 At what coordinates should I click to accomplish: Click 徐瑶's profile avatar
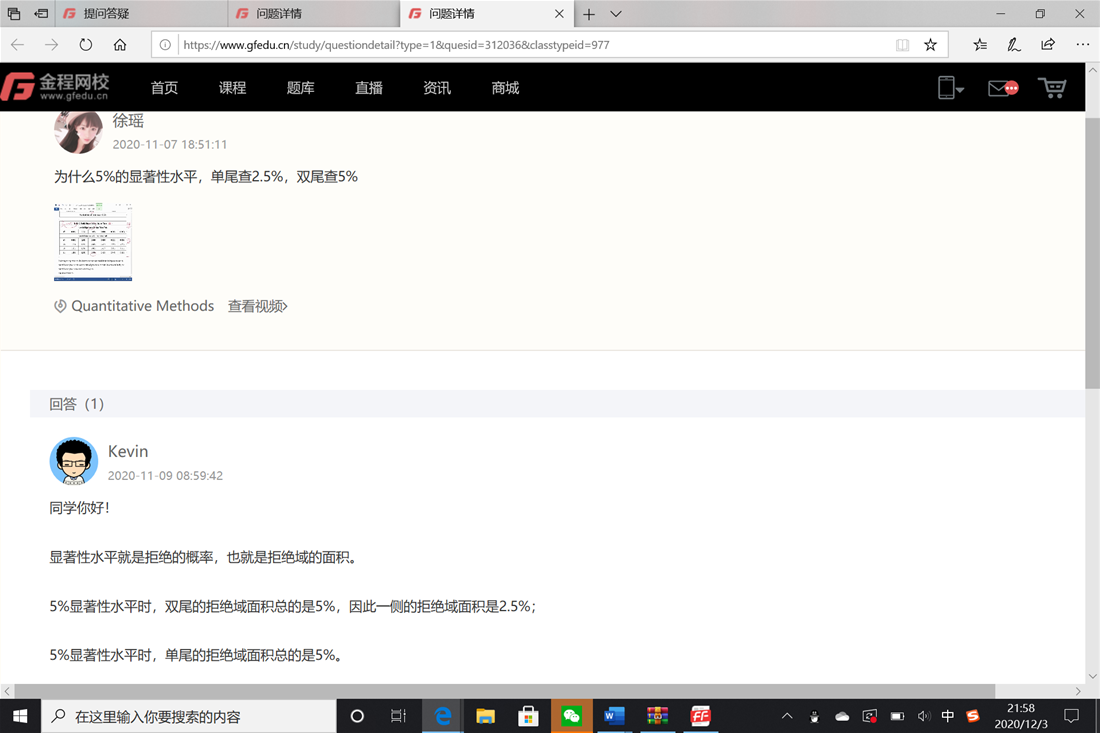[78, 131]
